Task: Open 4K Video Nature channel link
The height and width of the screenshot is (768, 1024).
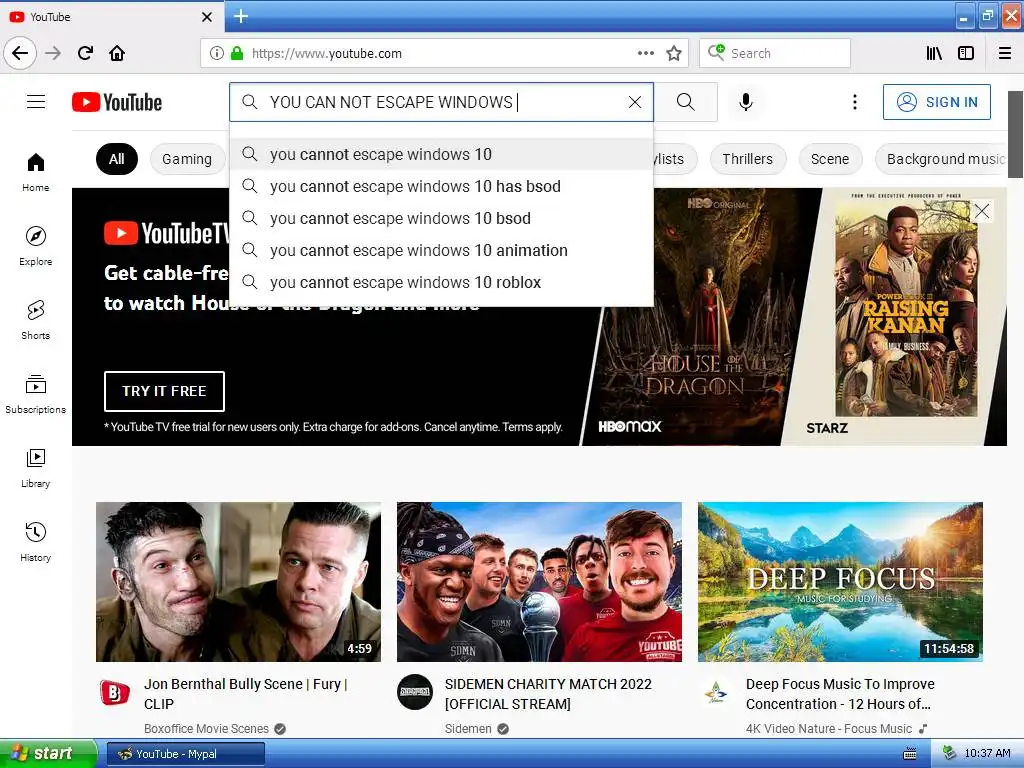Action: pos(829,729)
